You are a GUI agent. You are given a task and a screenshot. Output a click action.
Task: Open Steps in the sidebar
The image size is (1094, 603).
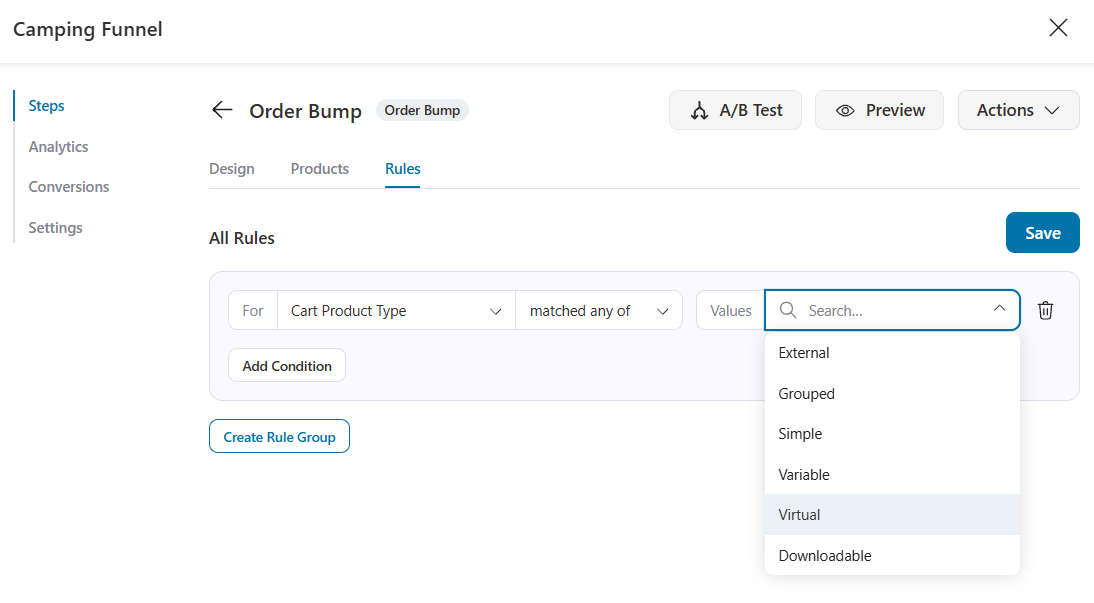click(46, 105)
